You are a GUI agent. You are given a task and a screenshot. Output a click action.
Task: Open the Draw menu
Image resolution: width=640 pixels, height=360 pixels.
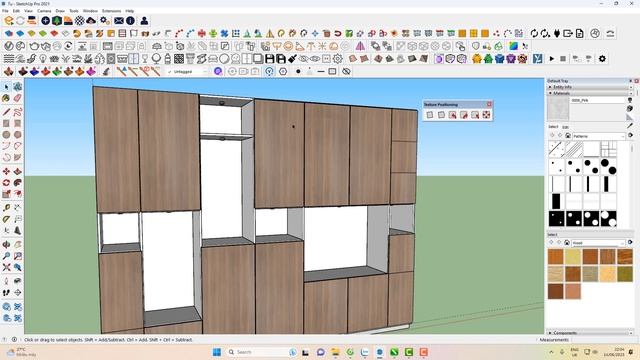[x=60, y=11]
